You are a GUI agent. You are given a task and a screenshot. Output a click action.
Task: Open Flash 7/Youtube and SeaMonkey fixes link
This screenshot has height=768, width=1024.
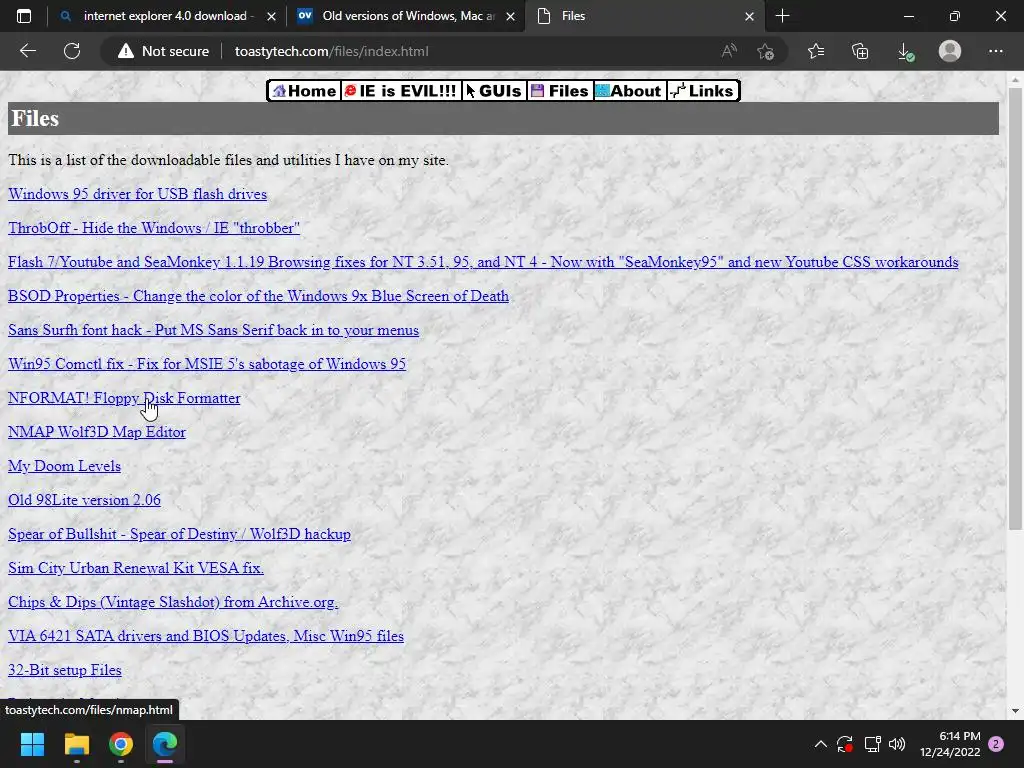point(483,262)
